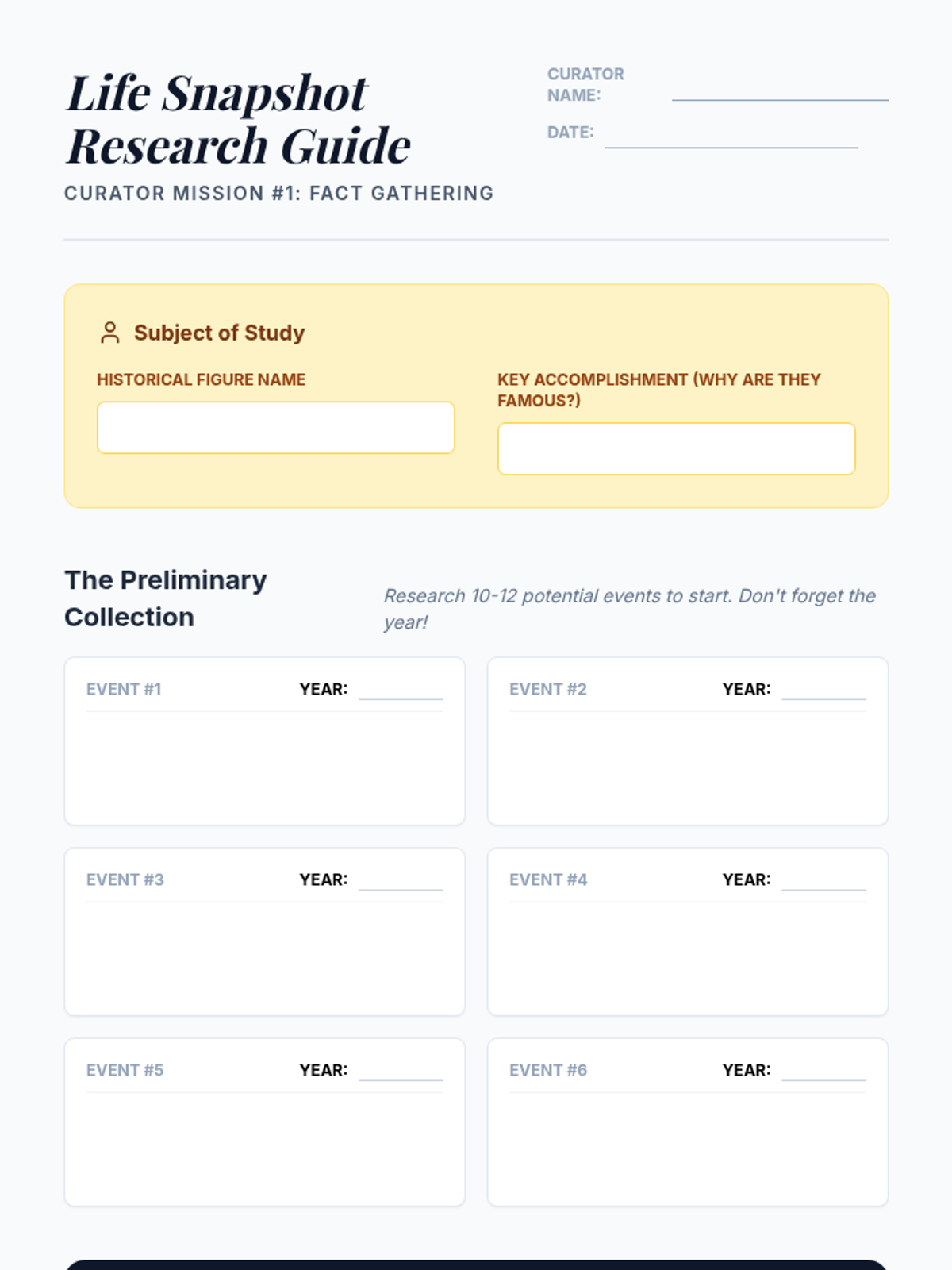Viewport: 952px width, 1270px height.
Task: Click the Life Snapshot Research Guide title
Action: [238, 119]
